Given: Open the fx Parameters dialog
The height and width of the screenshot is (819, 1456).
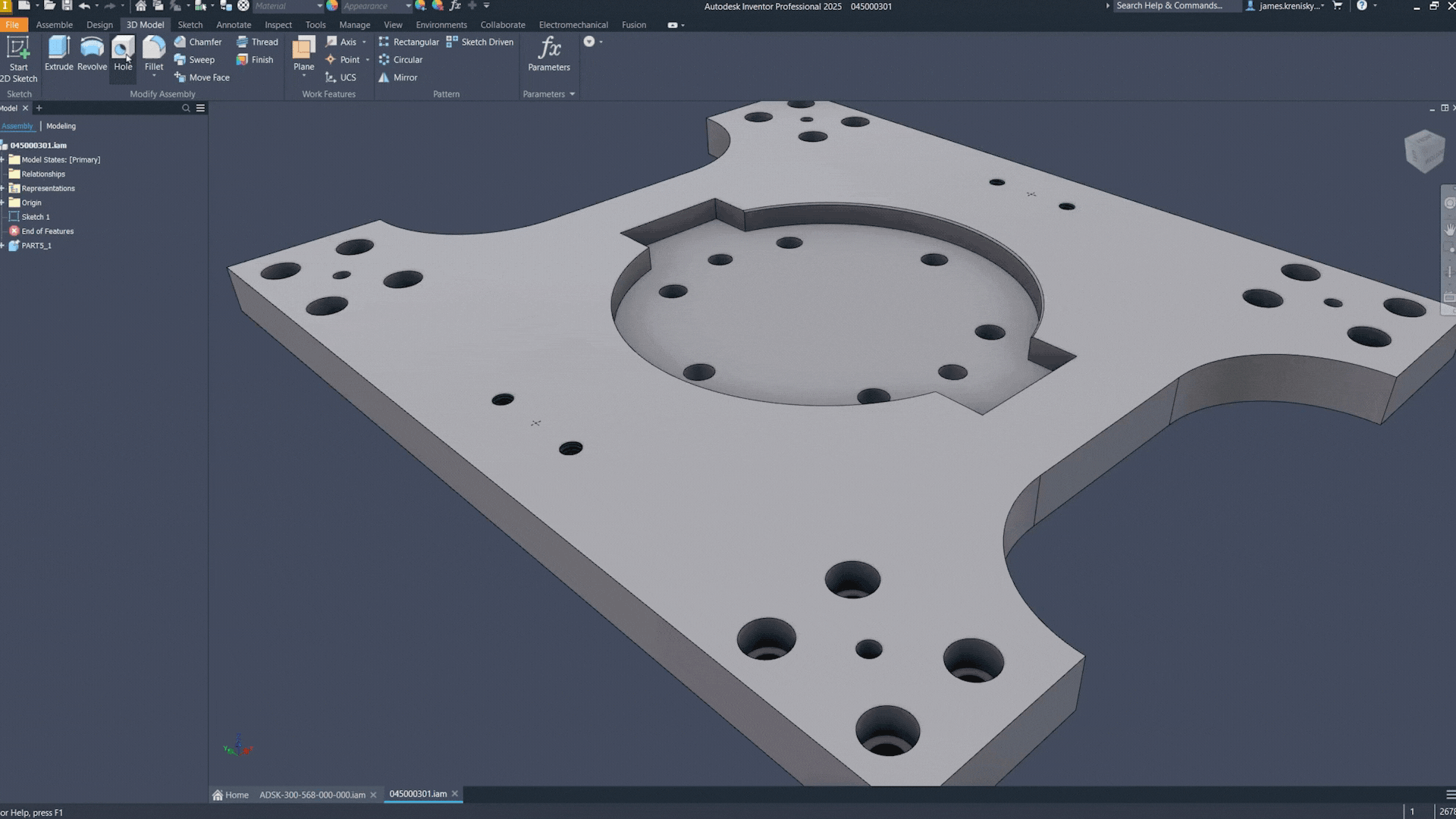Looking at the screenshot, I should [549, 54].
